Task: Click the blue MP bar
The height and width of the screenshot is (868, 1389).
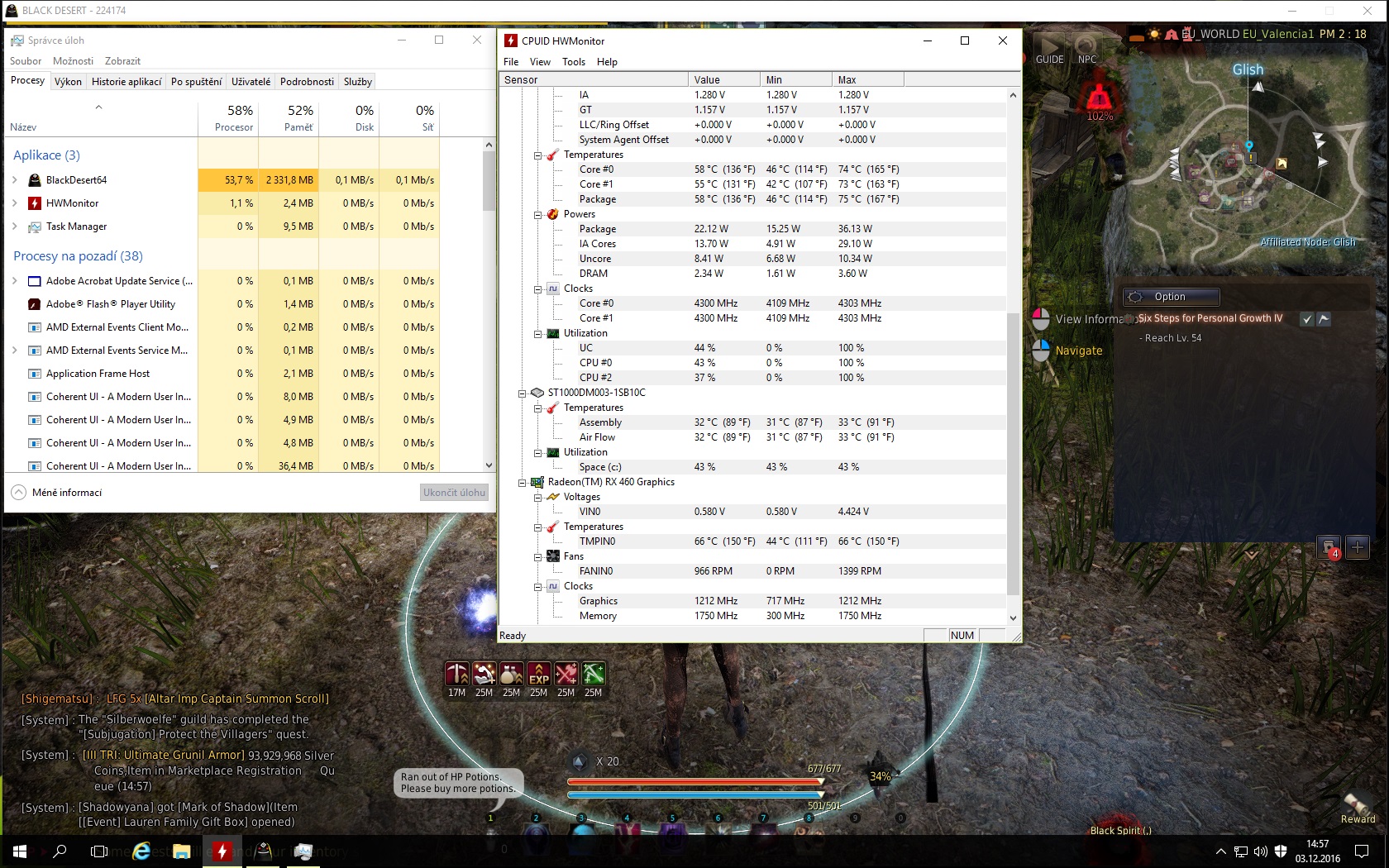Action: pyautogui.click(x=695, y=795)
